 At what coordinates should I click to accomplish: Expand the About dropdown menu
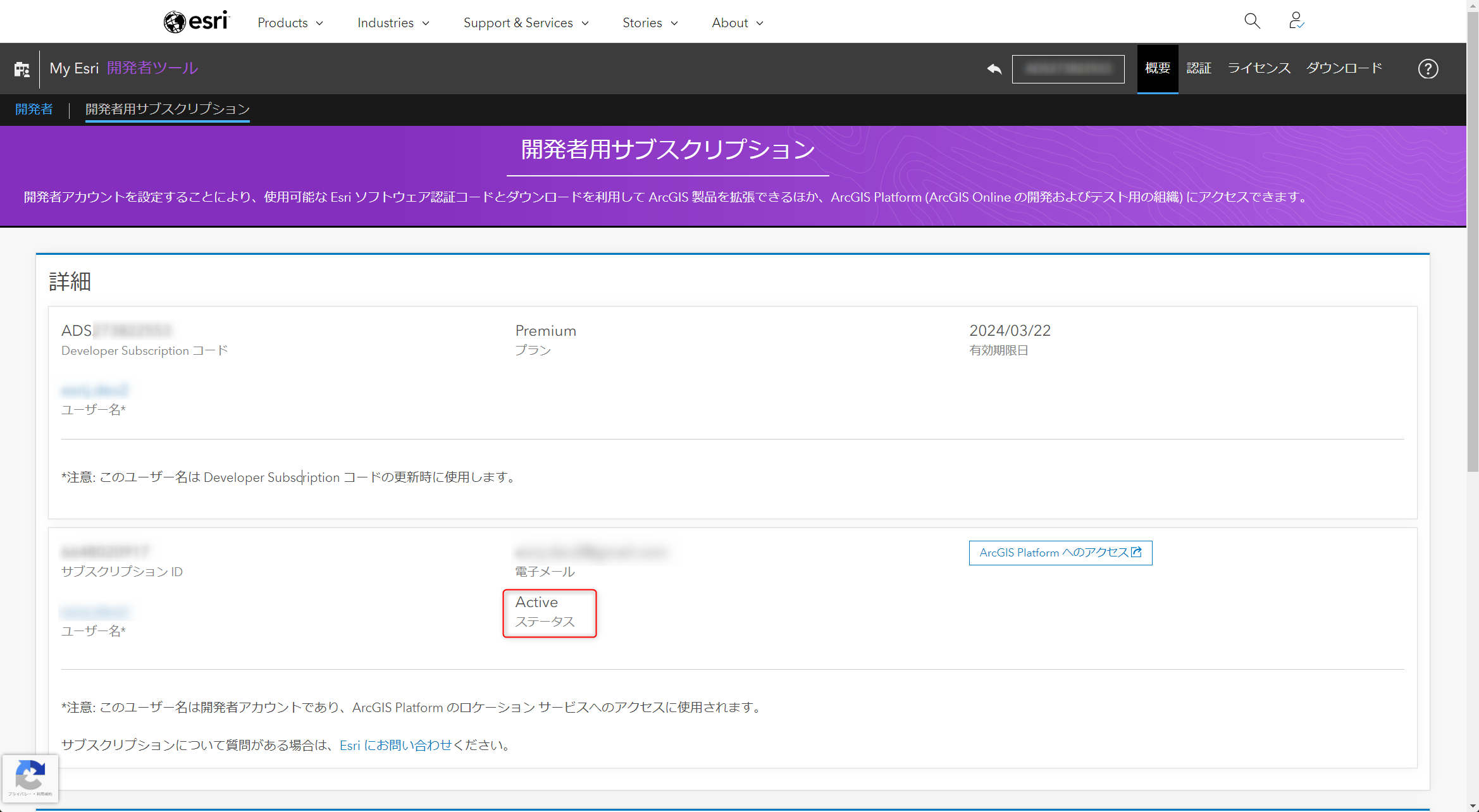pos(738,23)
